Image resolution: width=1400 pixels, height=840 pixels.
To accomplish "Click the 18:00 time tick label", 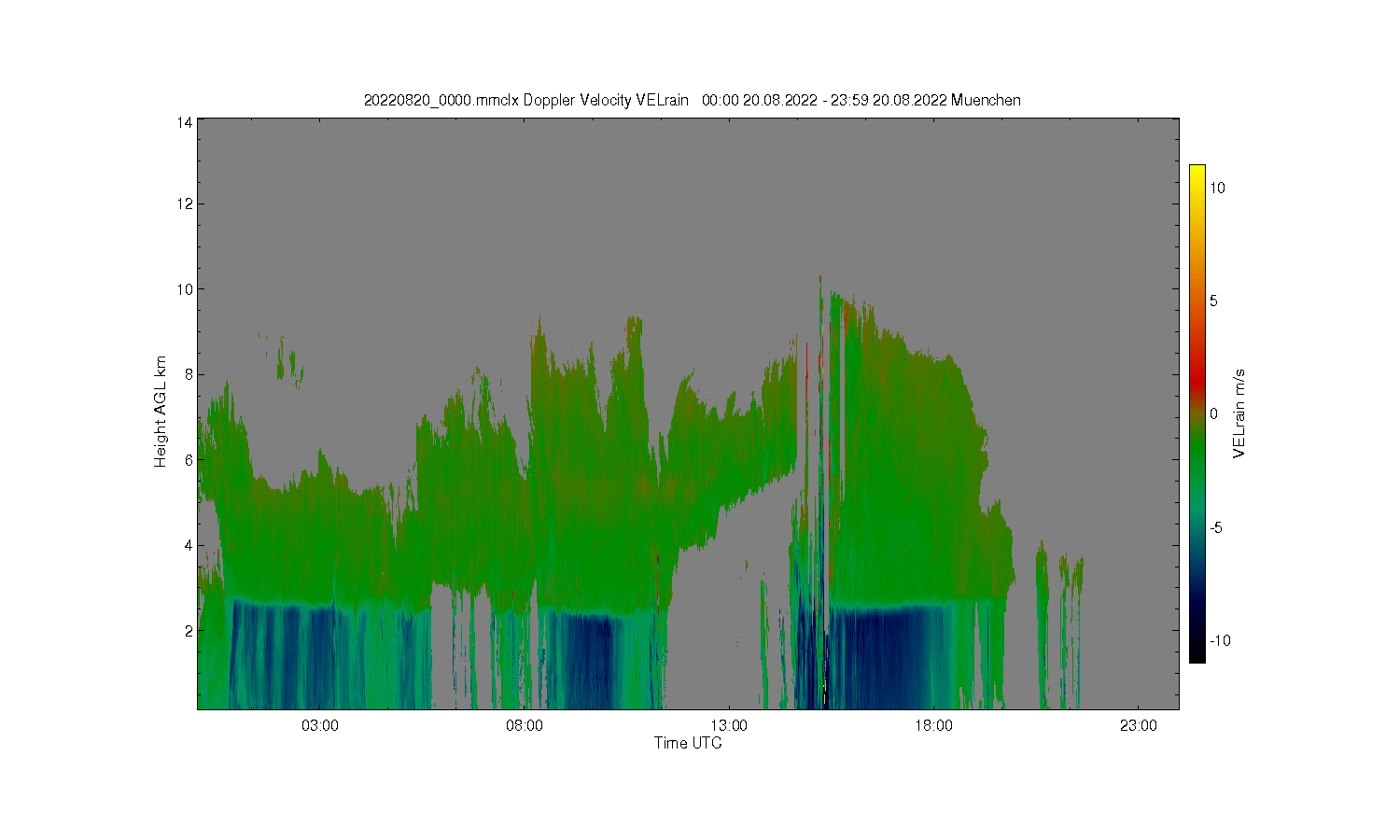I will (933, 726).
